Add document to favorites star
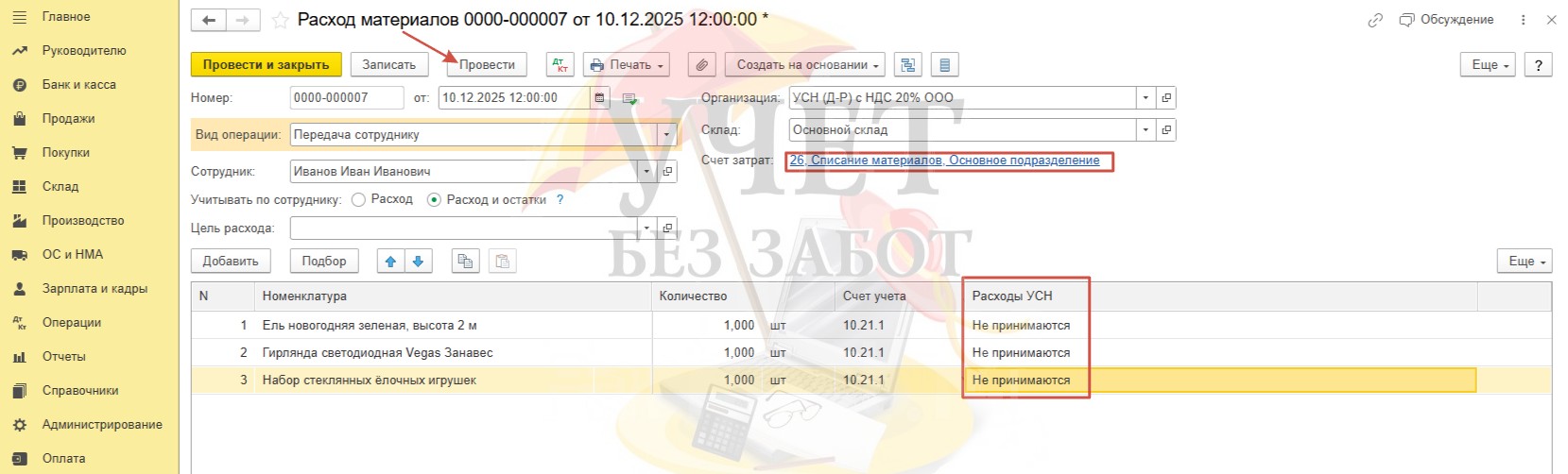Screen dimensions: 1568x474 click(x=280, y=20)
